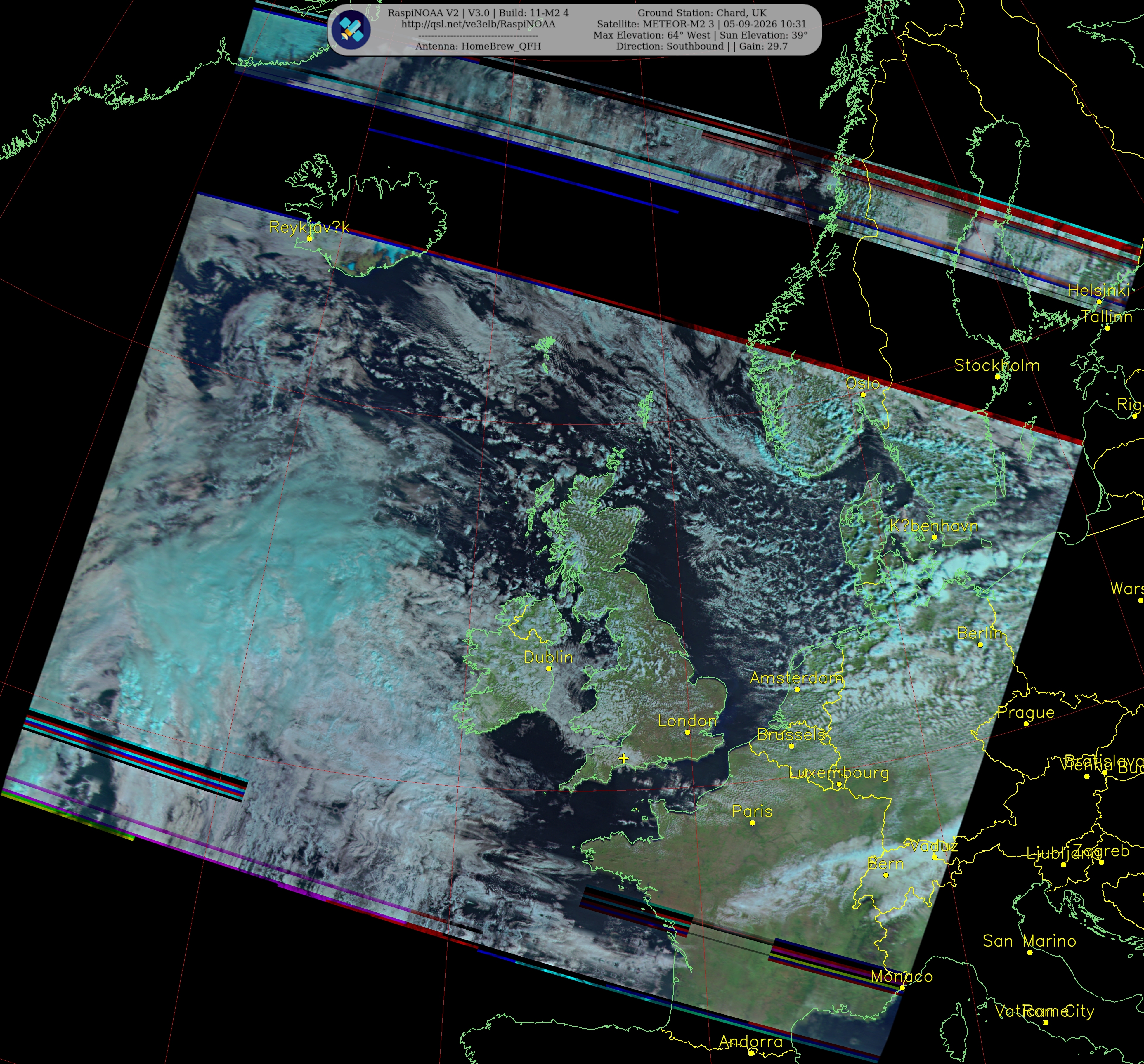This screenshot has height=1064, width=1144.
Task: Click the Reykjavik city marker dot
Action: click(x=310, y=238)
